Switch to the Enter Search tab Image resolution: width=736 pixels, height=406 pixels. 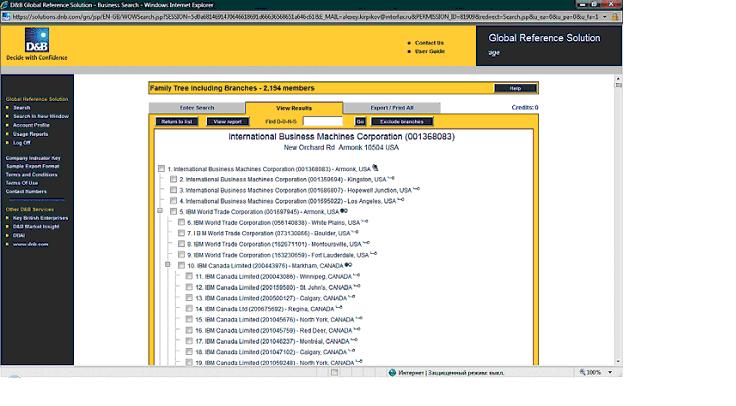pos(197,108)
